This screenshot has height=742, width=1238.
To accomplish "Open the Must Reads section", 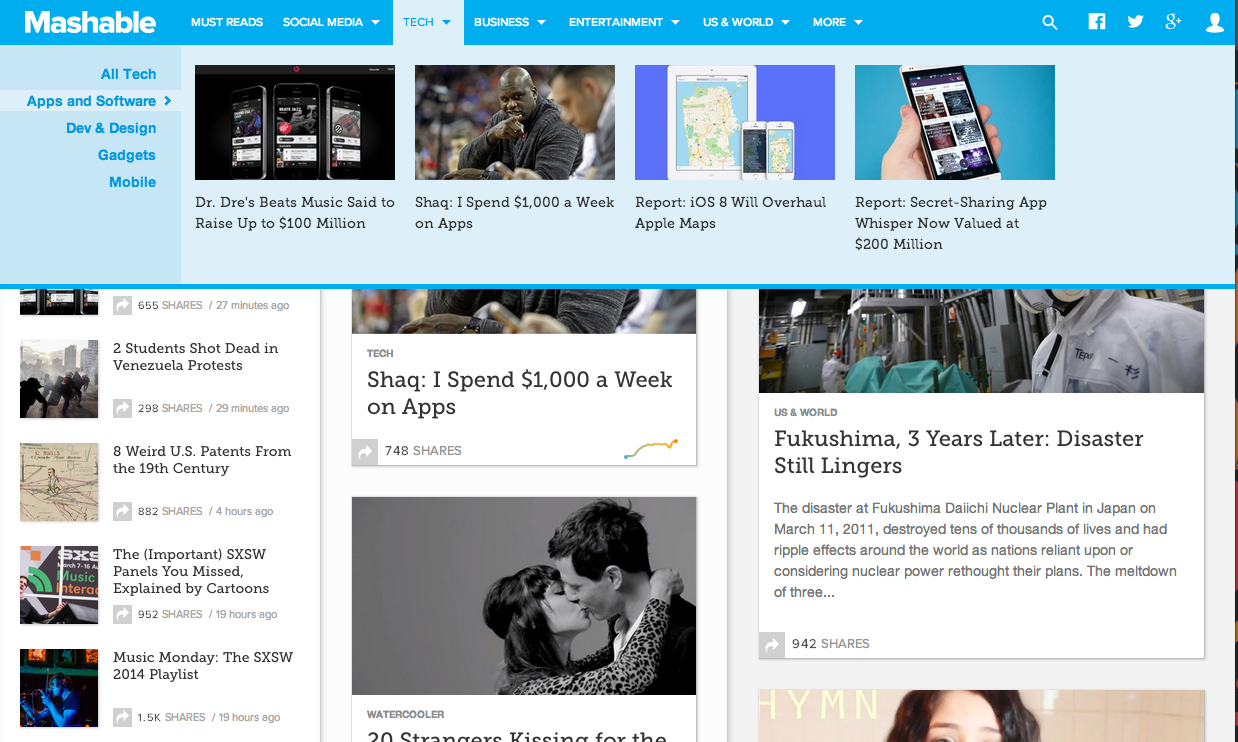I will pos(227,22).
